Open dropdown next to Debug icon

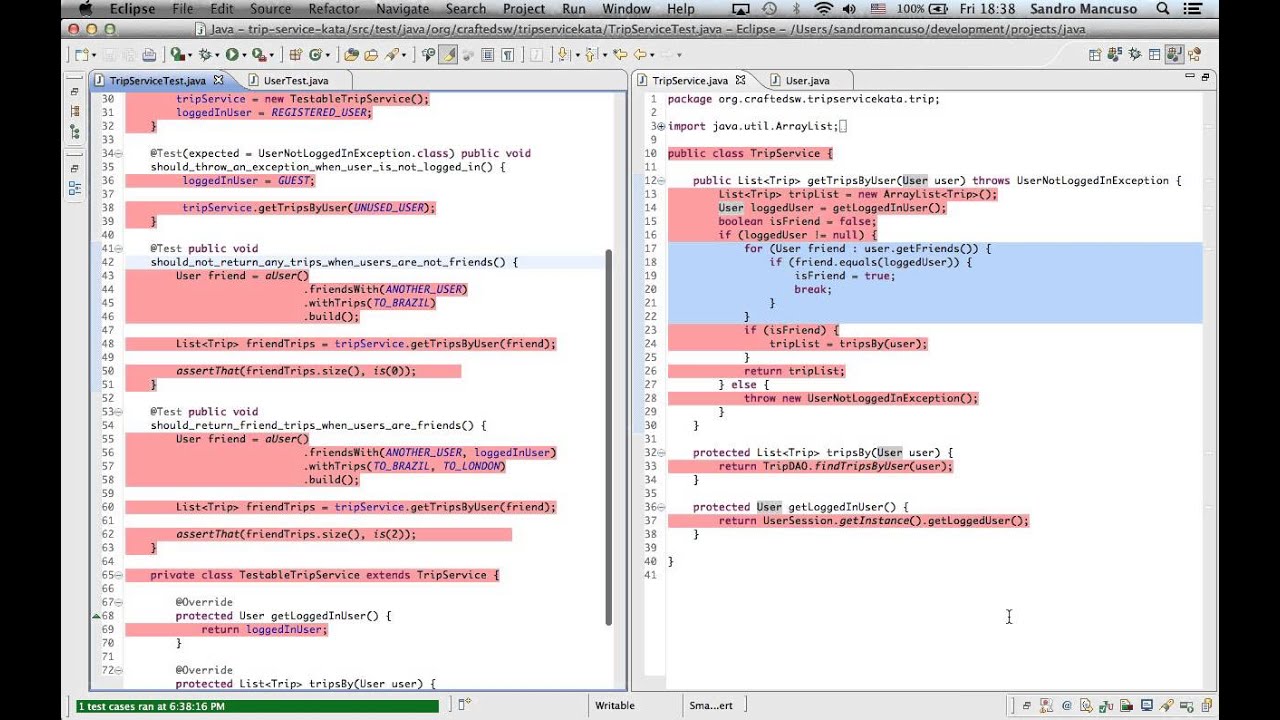[x=217, y=56]
